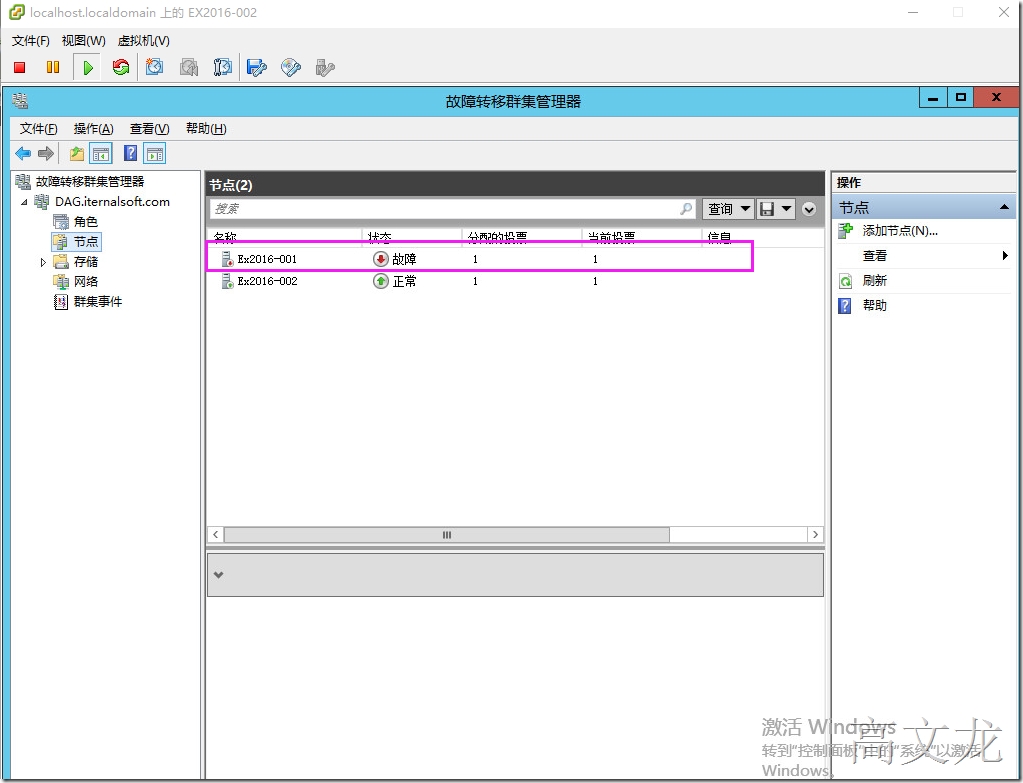
Task: Toggle the show/hide console tree icon
Action: click(x=100, y=154)
